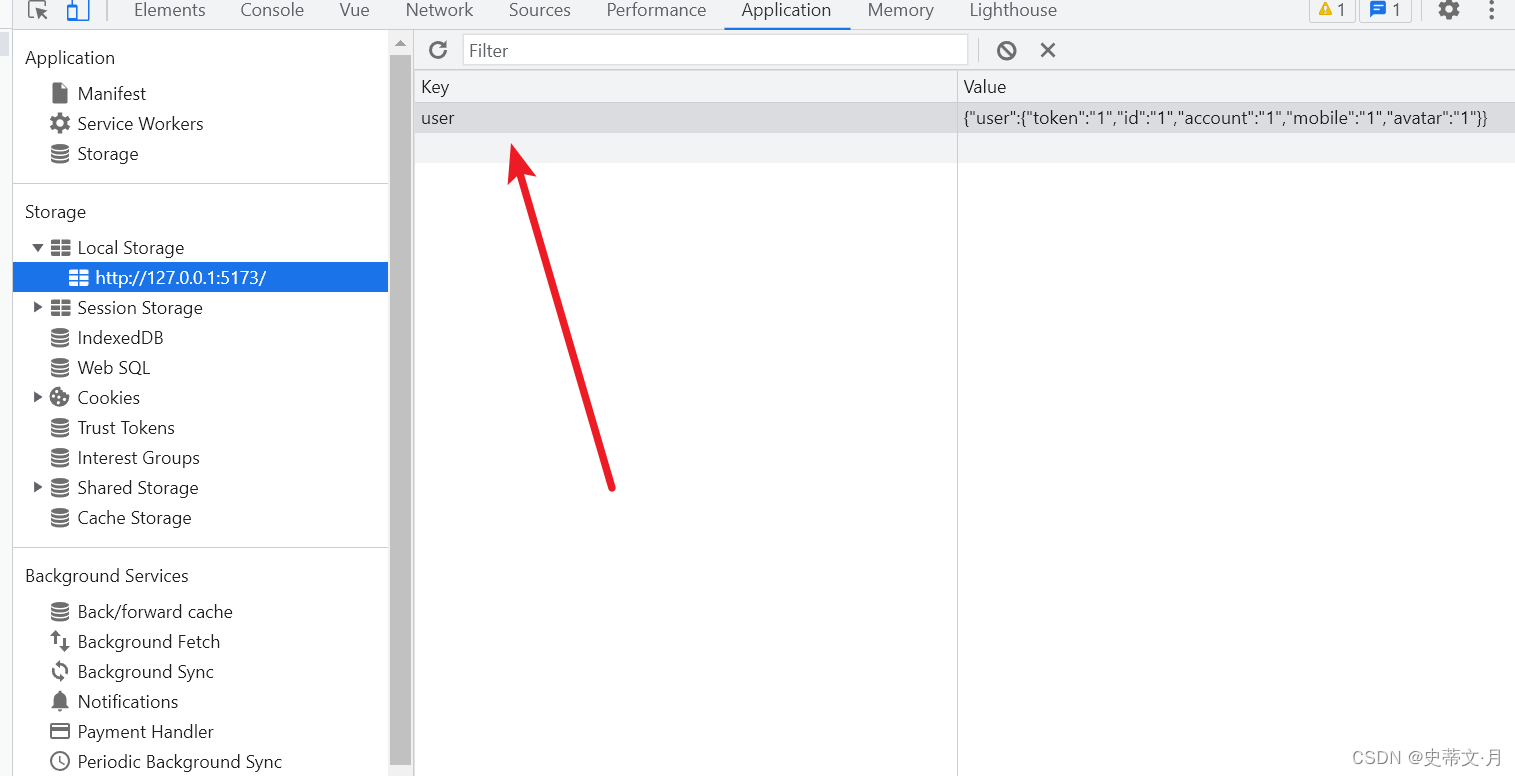Click the Cookies cookie icon
Viewport: 1515px width, 776px height.
[x=60, y=397]
